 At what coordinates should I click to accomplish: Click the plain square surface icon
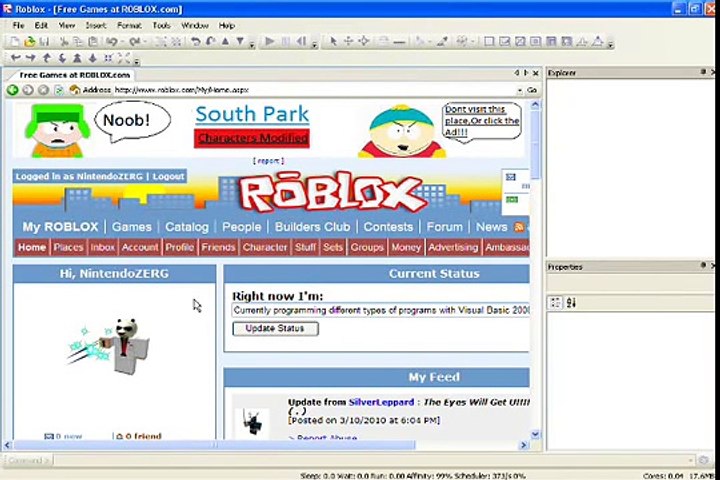point(489,42)
